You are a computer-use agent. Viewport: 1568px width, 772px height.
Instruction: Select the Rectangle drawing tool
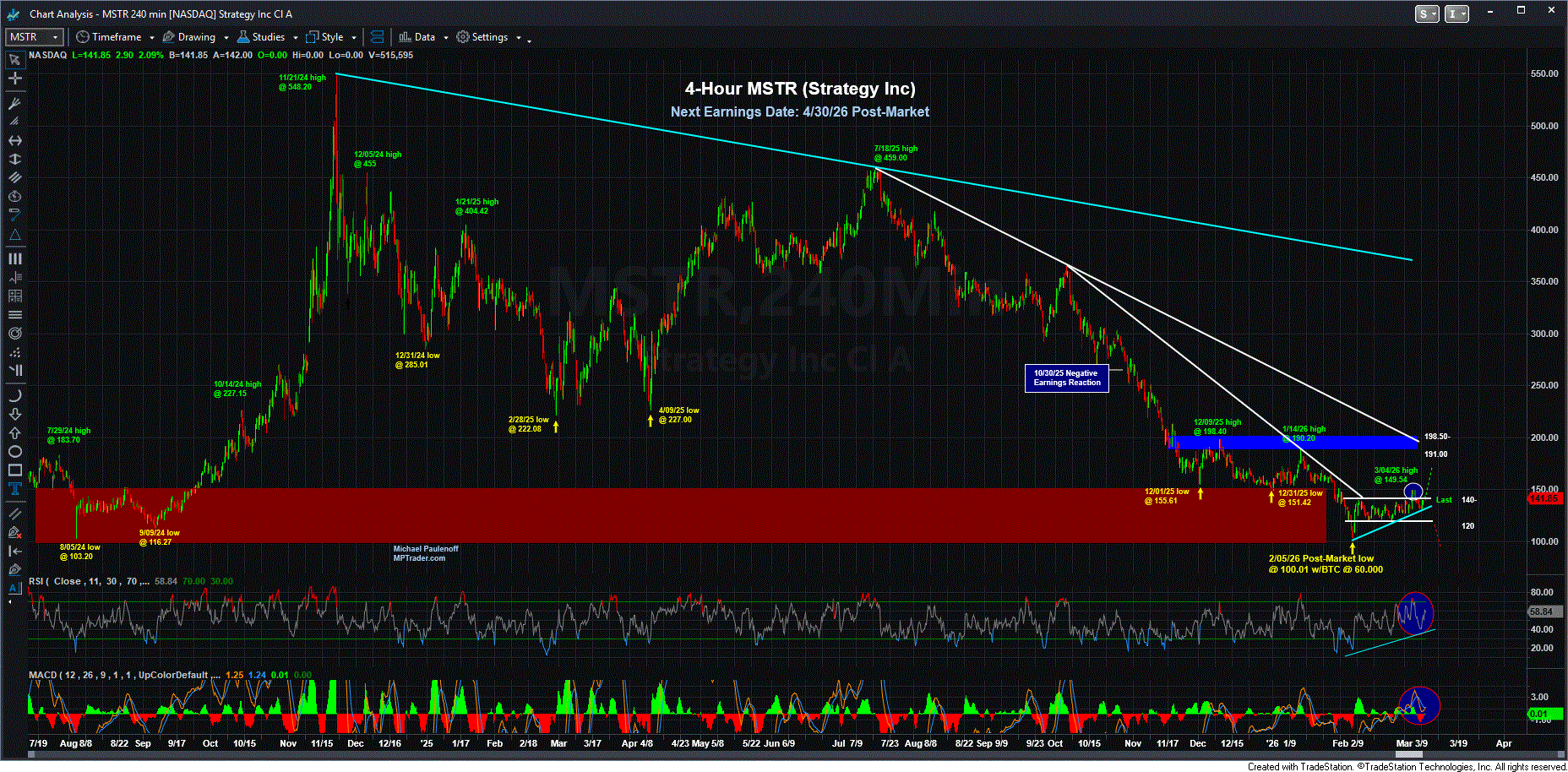click(14, 470)
